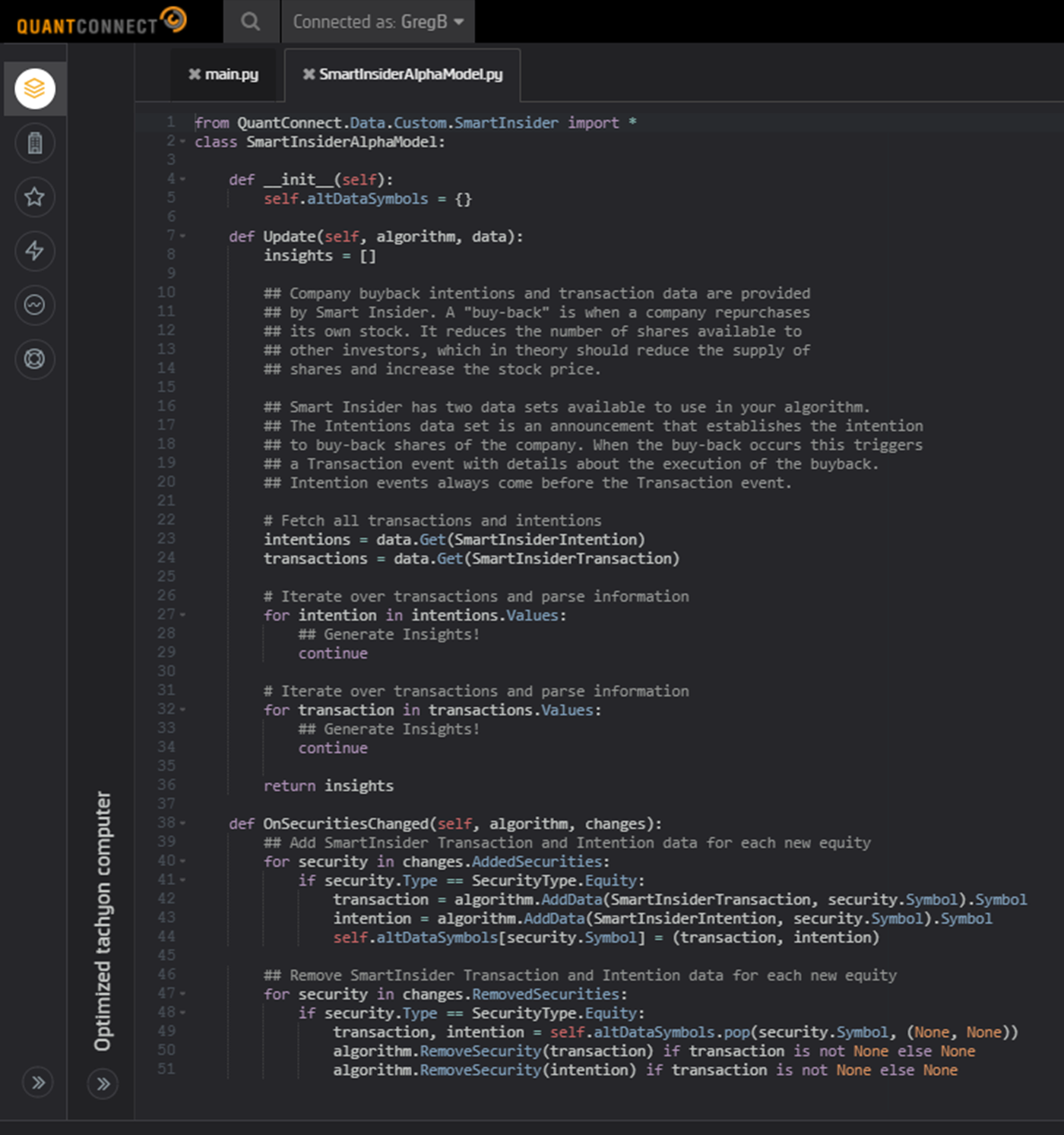The height and width of the screenshot is (1135, 1064).
Task: Close the main.py tab
Action: (195, 74)
